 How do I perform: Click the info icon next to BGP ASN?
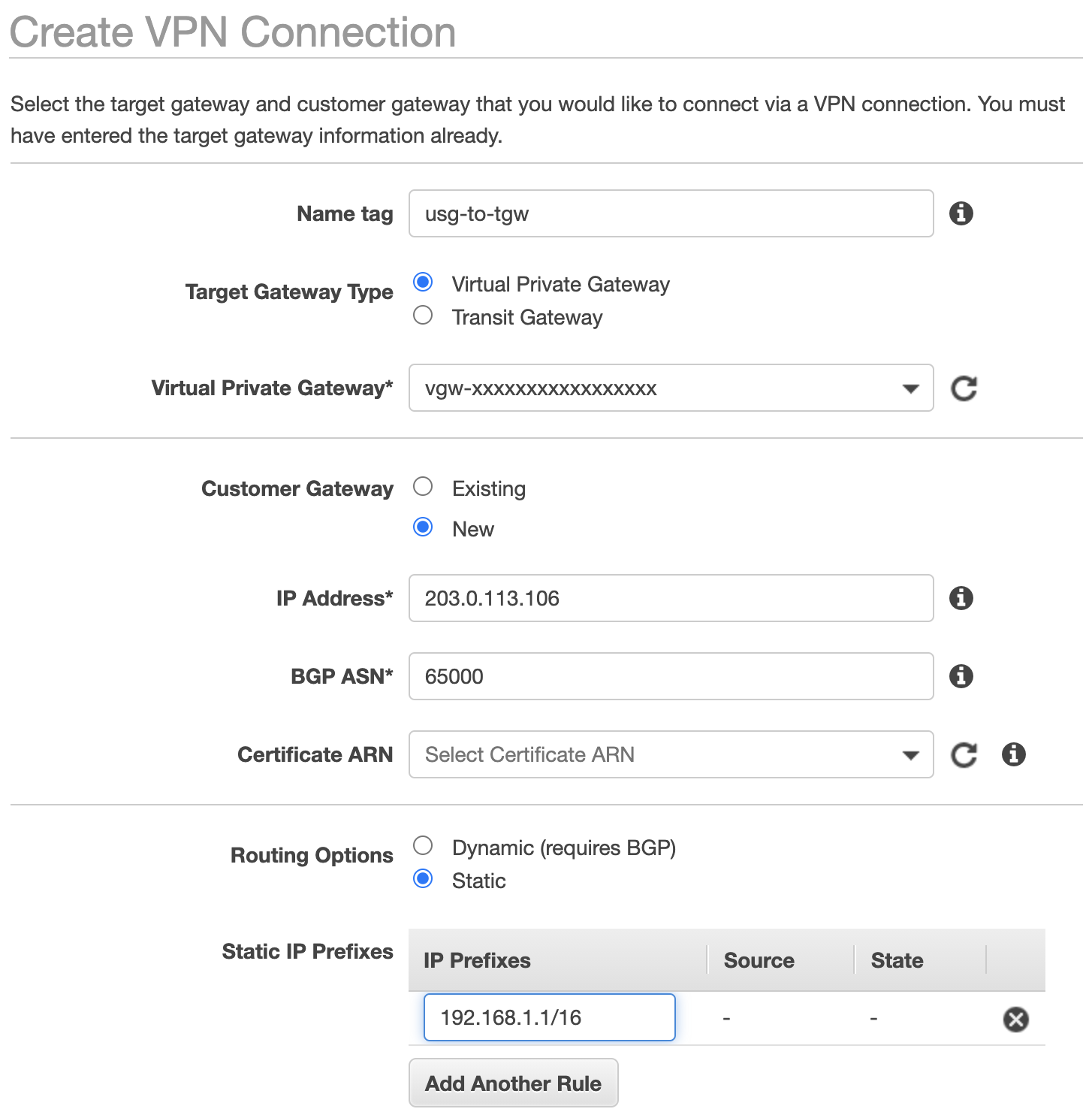coord(961,676)
